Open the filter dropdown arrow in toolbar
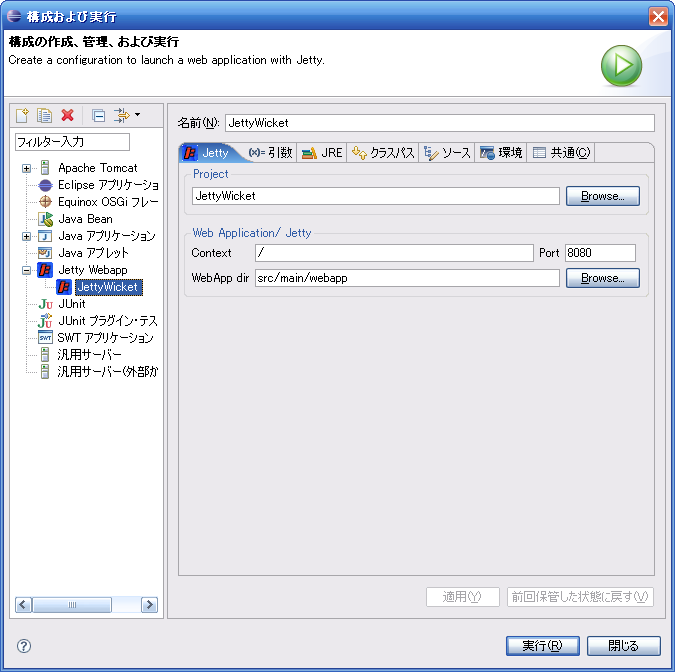This screenshot has width=675, height=672. click(x=137, y=115)
